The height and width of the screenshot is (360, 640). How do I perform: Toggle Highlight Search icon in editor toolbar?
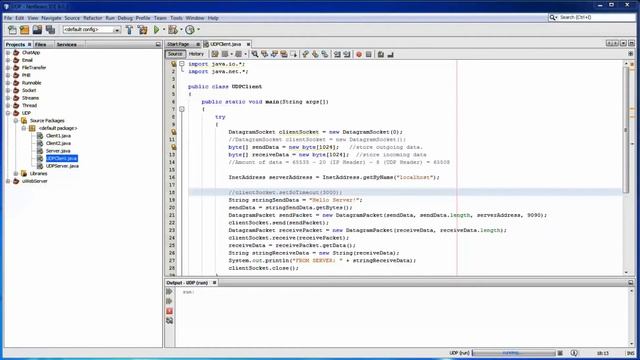tap(284, 54)
